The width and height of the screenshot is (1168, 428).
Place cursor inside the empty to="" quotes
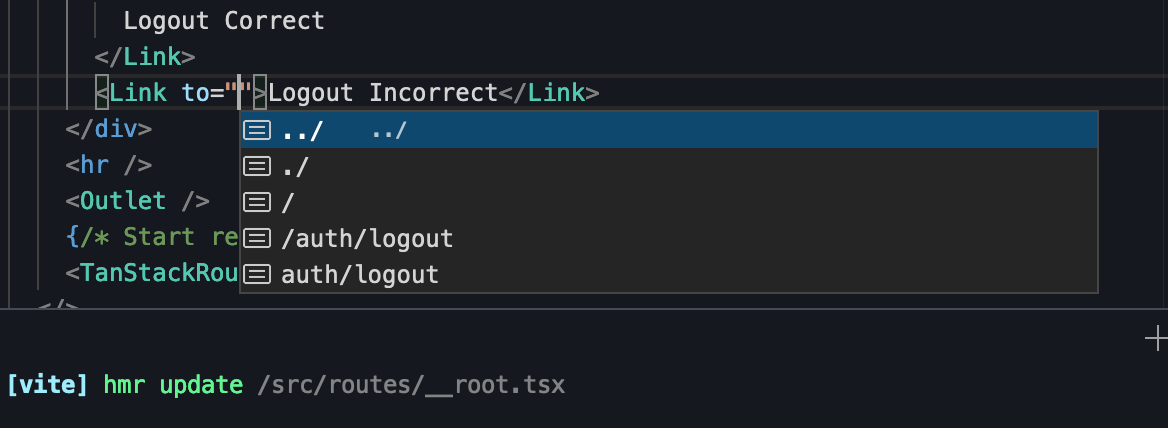coord(239,92)
